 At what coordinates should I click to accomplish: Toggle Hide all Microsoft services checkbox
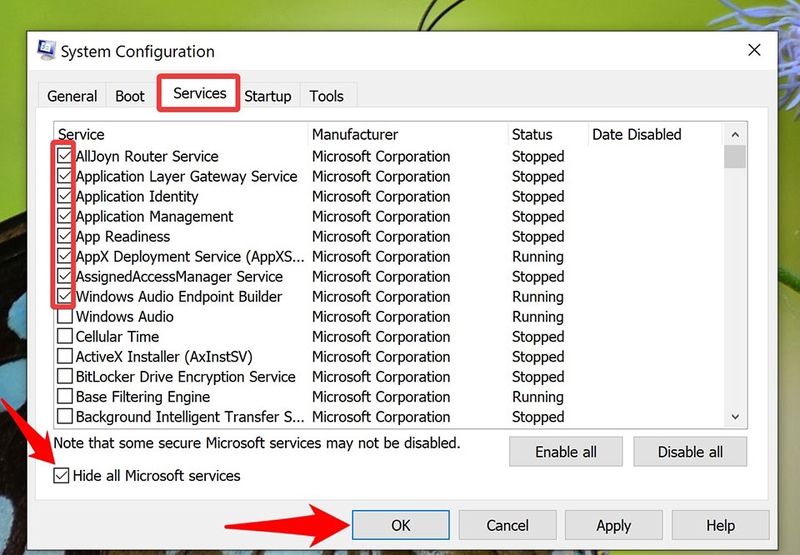pos(61,475)
